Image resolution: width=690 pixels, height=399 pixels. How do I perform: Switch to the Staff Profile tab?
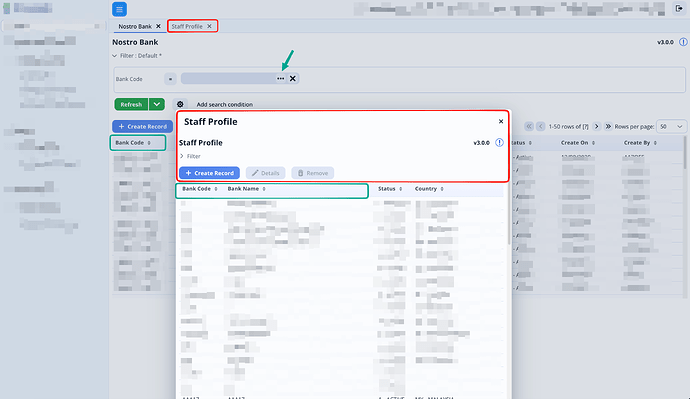[187, 26]
